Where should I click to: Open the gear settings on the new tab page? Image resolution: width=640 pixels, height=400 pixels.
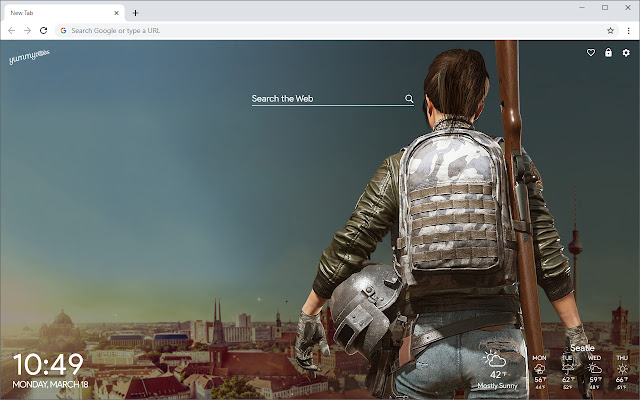point(626,53)
